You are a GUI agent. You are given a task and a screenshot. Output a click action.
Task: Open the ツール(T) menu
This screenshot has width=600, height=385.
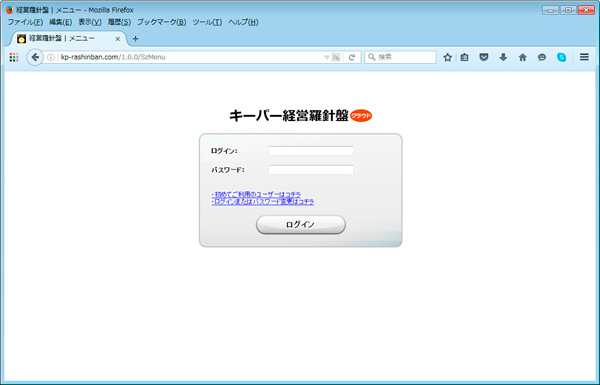coord(207,22)
